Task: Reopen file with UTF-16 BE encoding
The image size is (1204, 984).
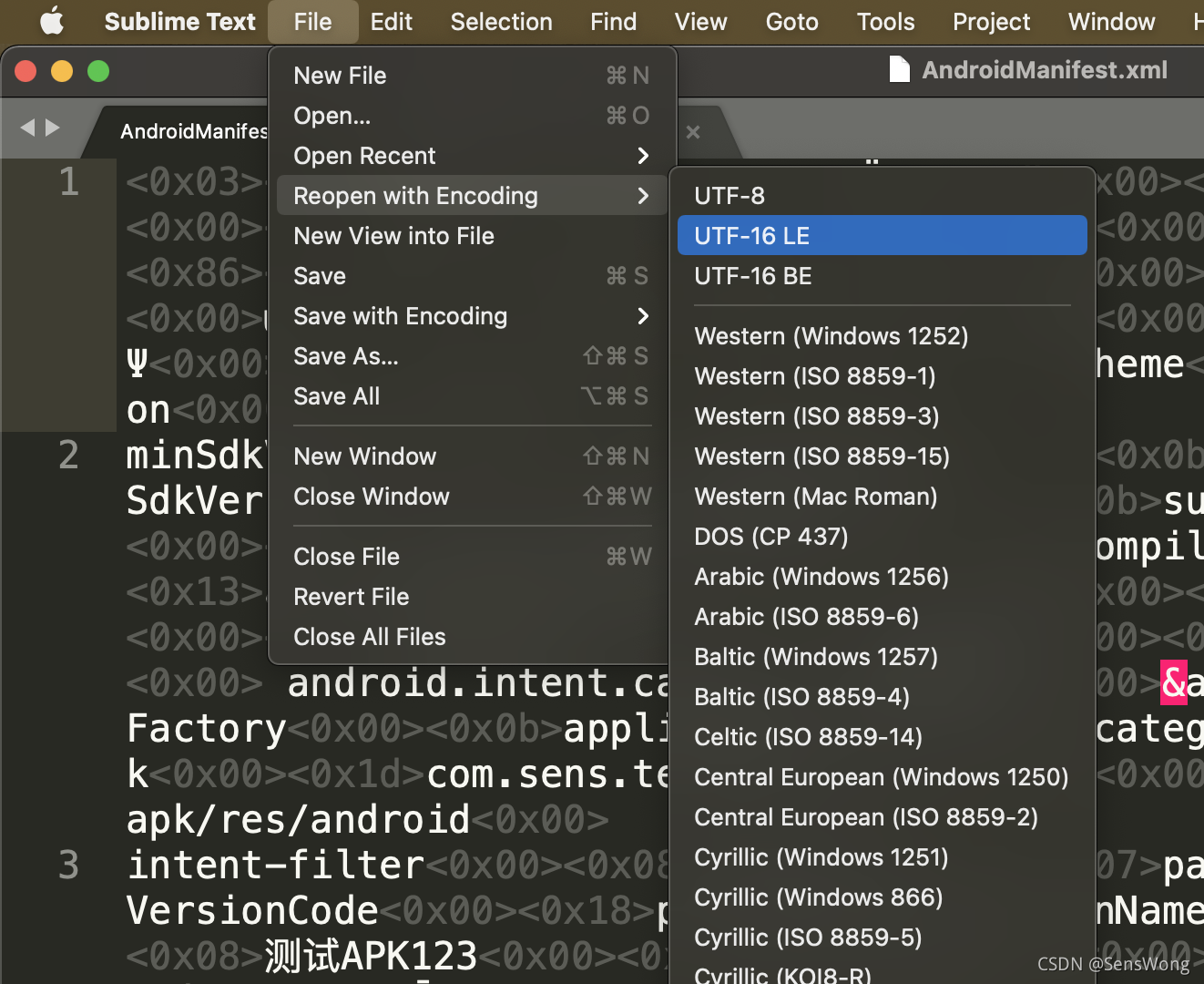Action: pos(883,276)
